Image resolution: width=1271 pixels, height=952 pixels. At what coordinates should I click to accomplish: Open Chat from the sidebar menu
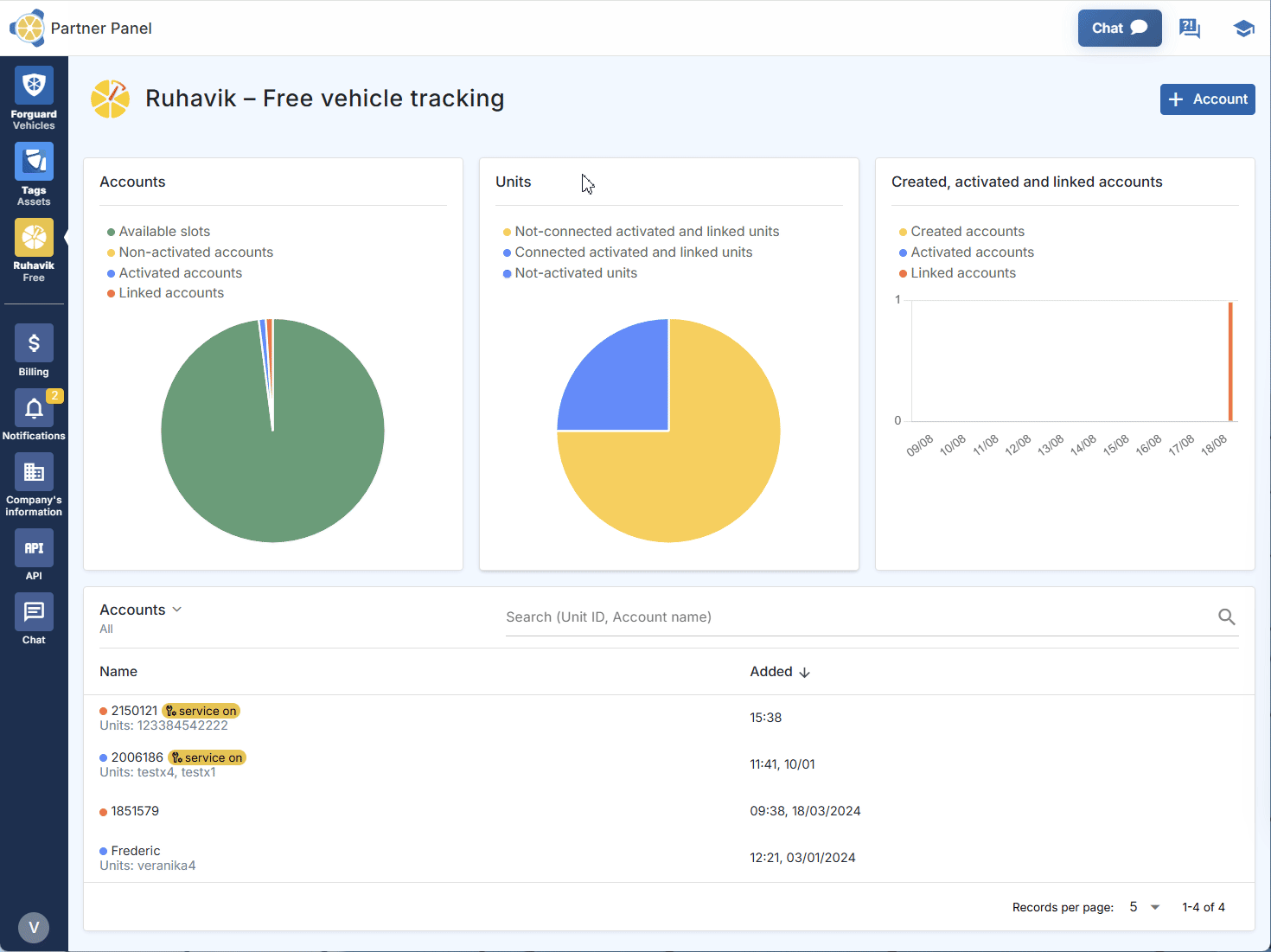[34, 619]
